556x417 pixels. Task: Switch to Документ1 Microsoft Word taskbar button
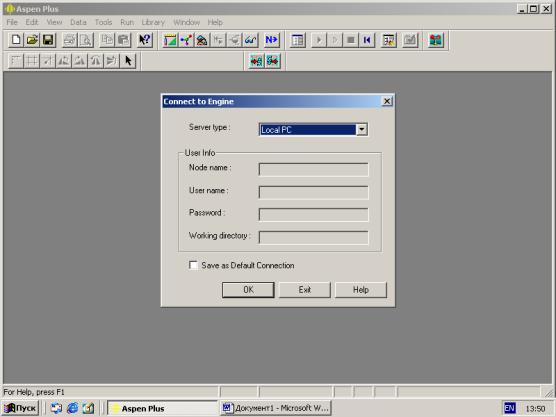pyautogui.click(x=275, y=408)
